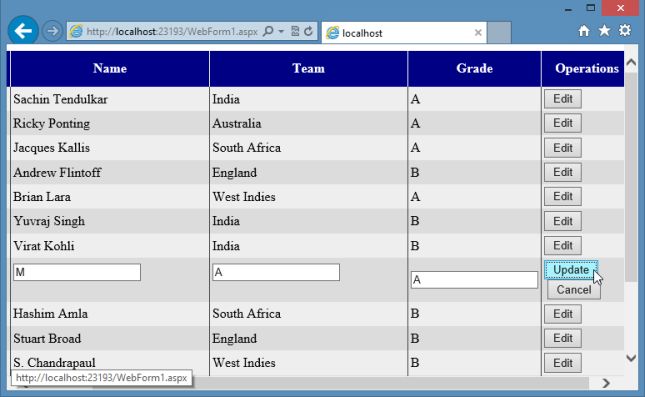Open the address bar dropdown arrow
This screenshot has height=397, width=645.
(x=281, y=31)
